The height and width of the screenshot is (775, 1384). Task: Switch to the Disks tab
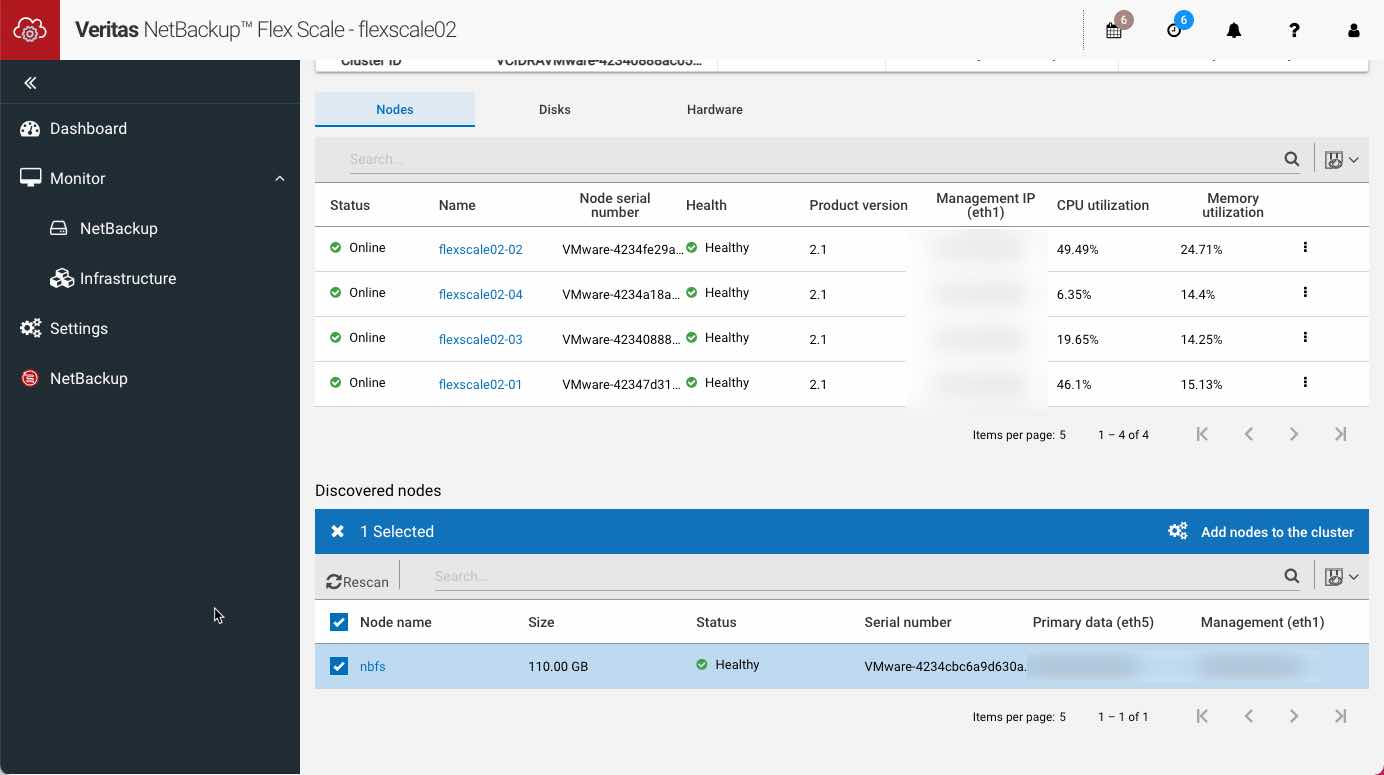tap(555, 109)
